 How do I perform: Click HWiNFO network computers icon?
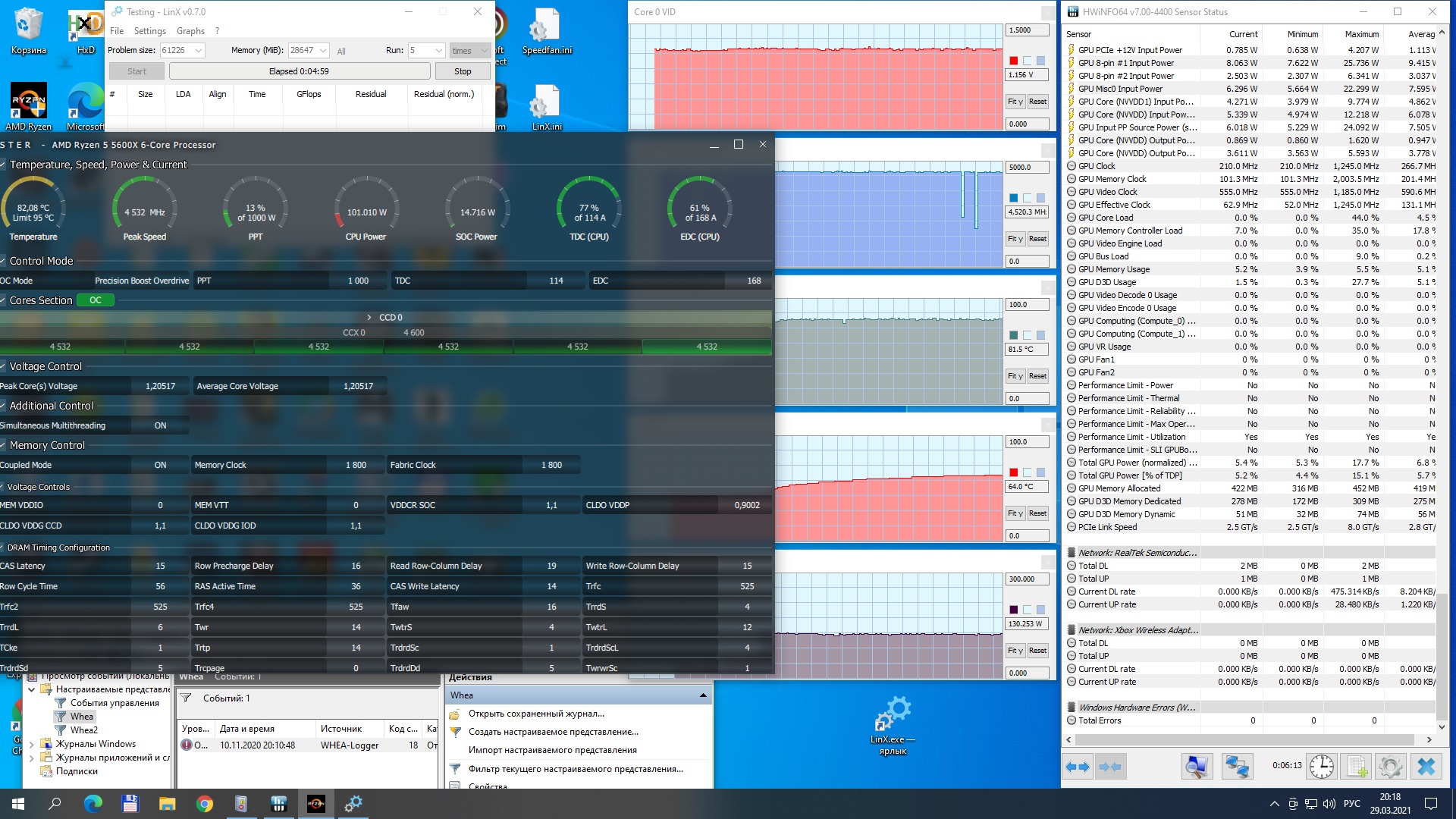point(1237,767)
